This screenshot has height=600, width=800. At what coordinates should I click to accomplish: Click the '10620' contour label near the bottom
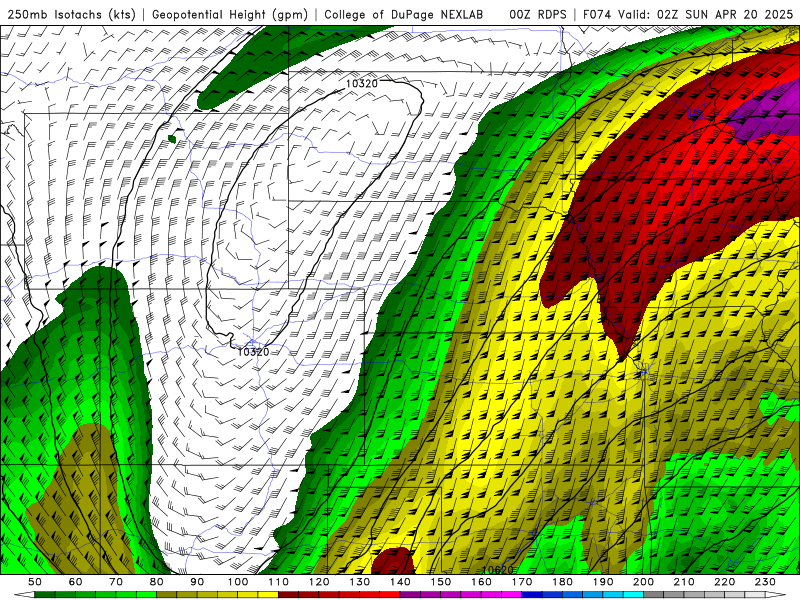coord(497,569)
